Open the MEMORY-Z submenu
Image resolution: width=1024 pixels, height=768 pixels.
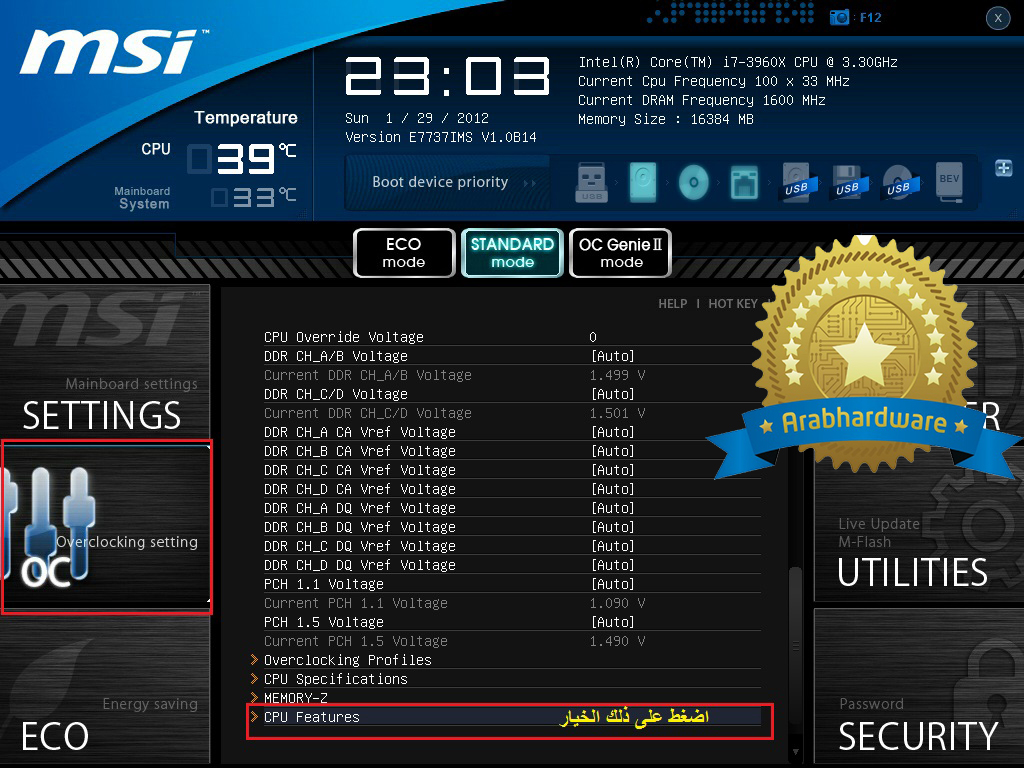(505, 697)
